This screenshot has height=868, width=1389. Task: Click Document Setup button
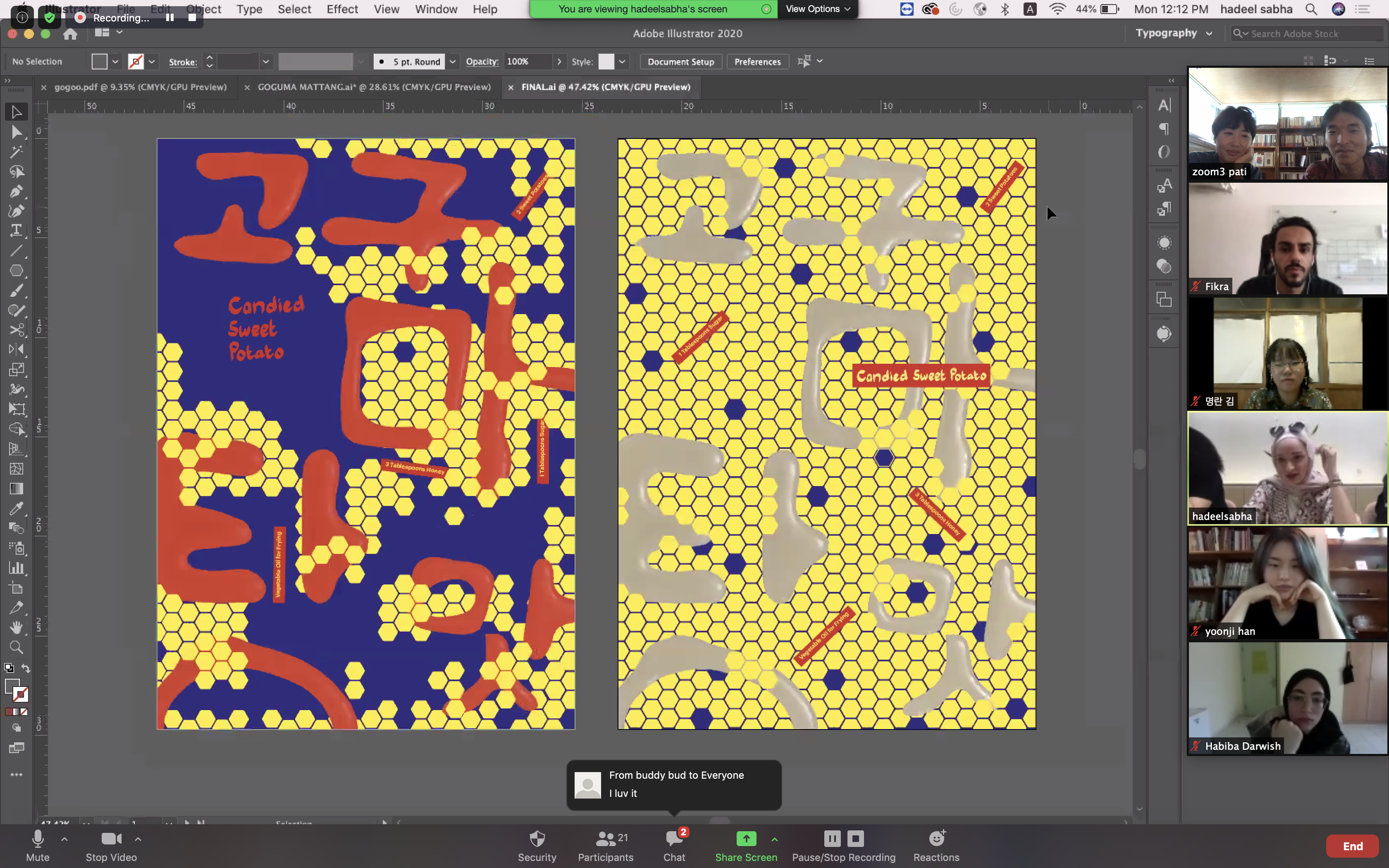pos(681,62)
